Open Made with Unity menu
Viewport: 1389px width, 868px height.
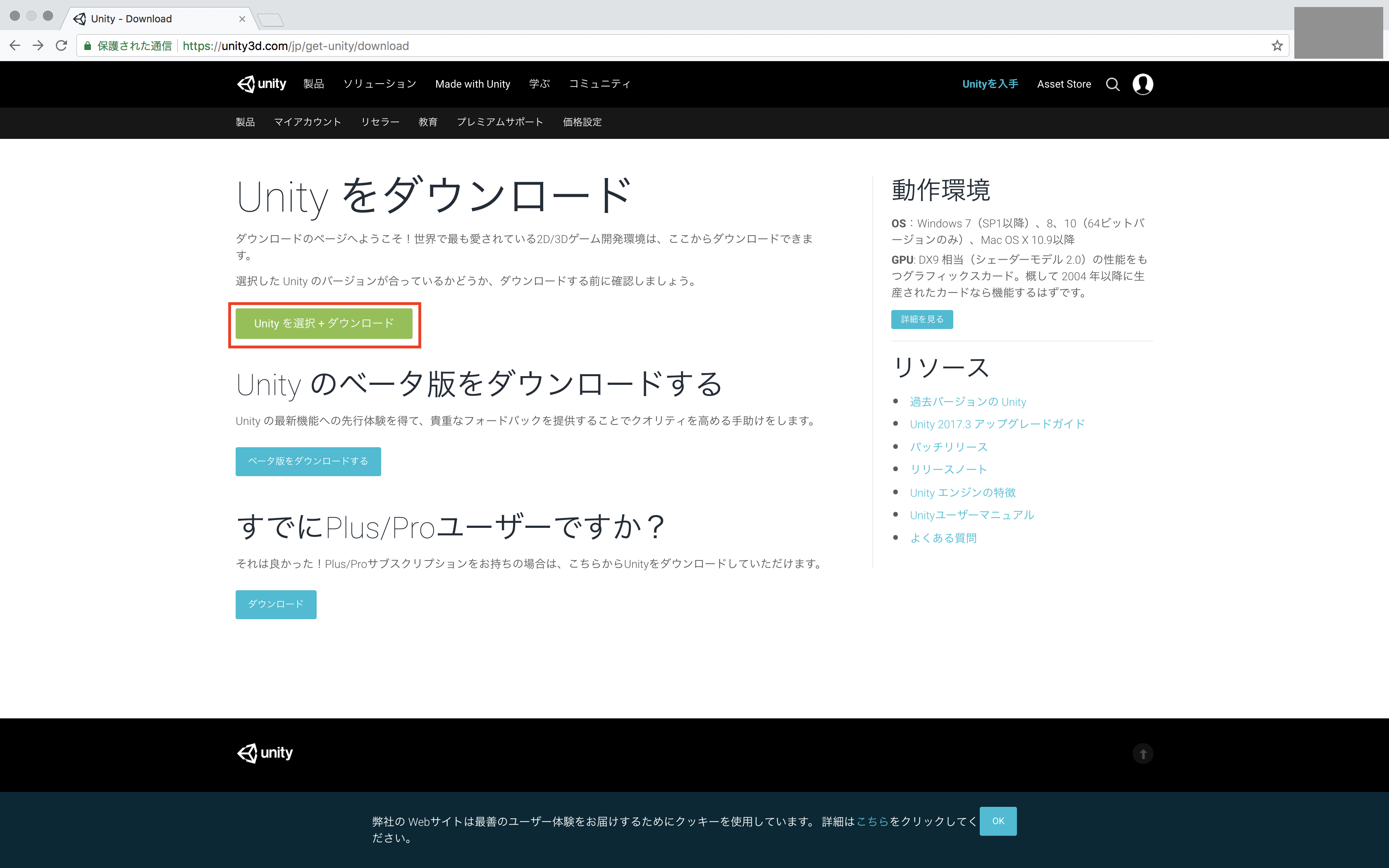(473, 84)
